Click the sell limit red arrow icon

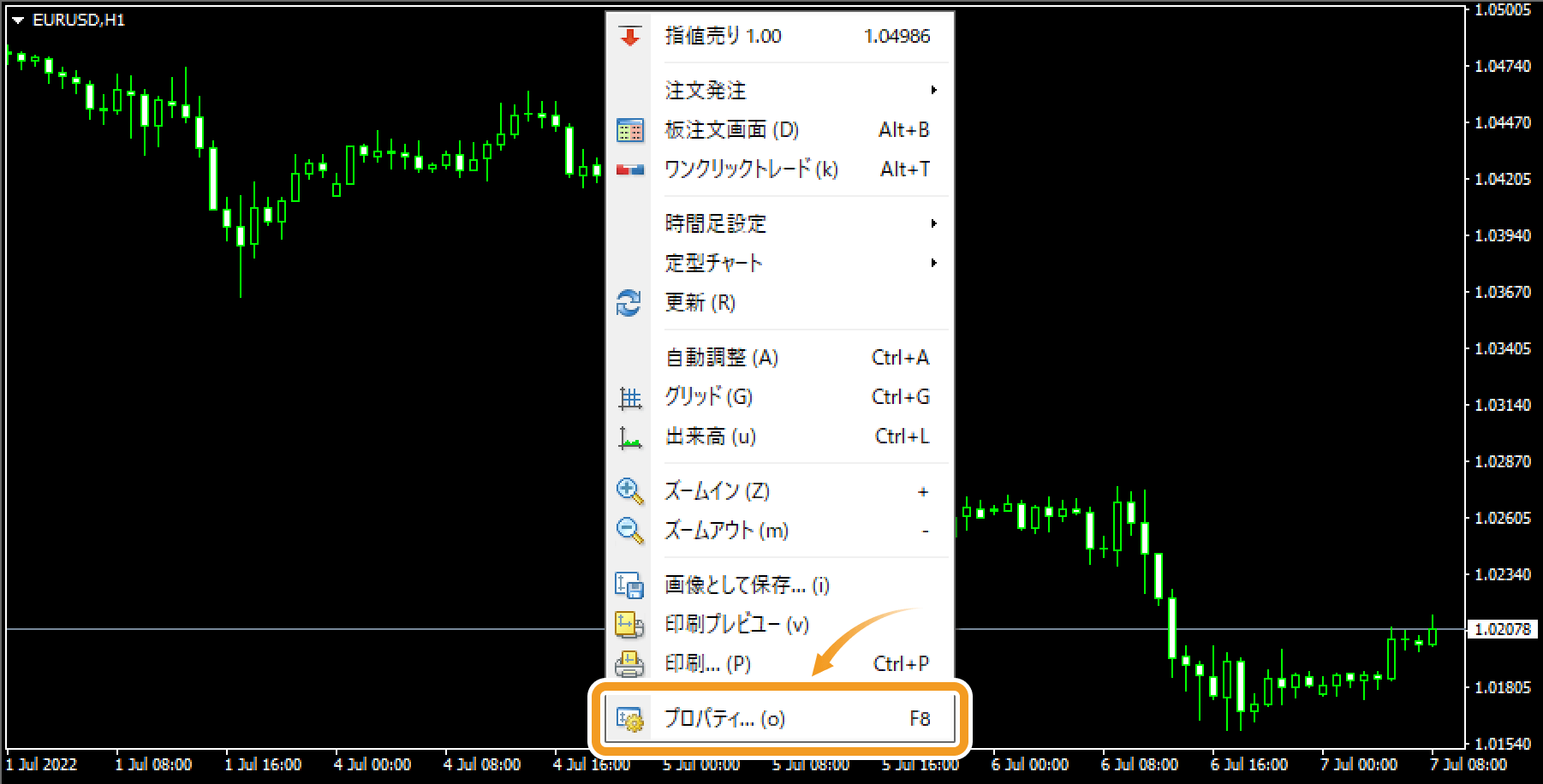(x=630, y=36)
